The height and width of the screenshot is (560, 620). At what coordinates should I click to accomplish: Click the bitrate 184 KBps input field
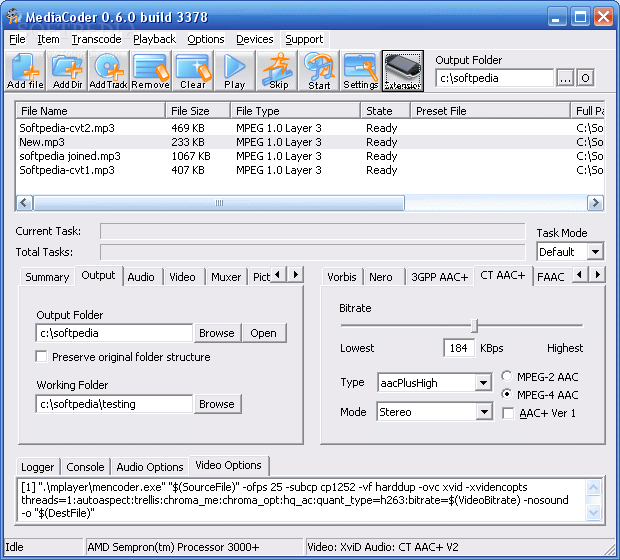pyautogui.click(x=459, y=348)
